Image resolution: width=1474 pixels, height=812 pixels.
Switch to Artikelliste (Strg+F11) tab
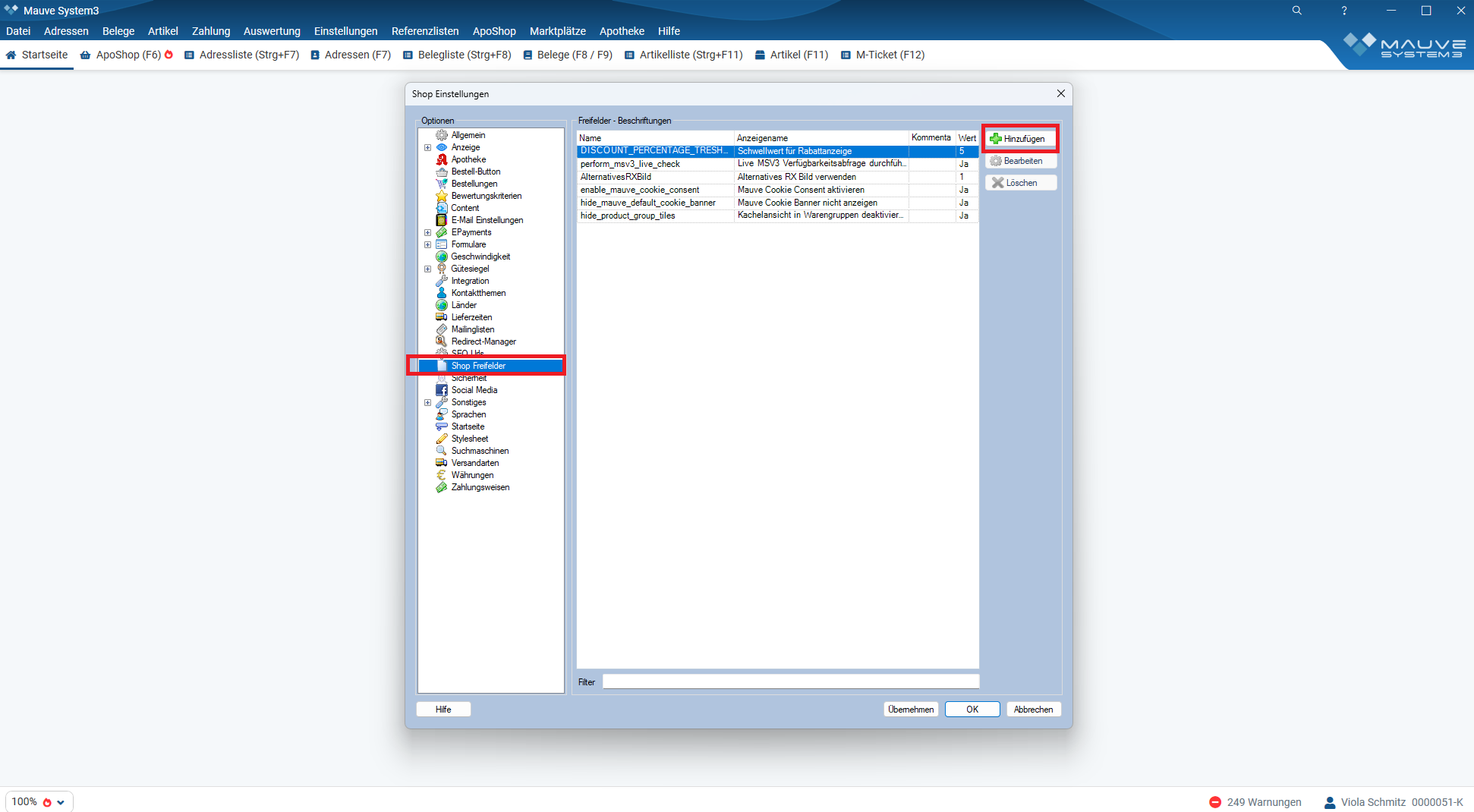[x=684, y=55]
